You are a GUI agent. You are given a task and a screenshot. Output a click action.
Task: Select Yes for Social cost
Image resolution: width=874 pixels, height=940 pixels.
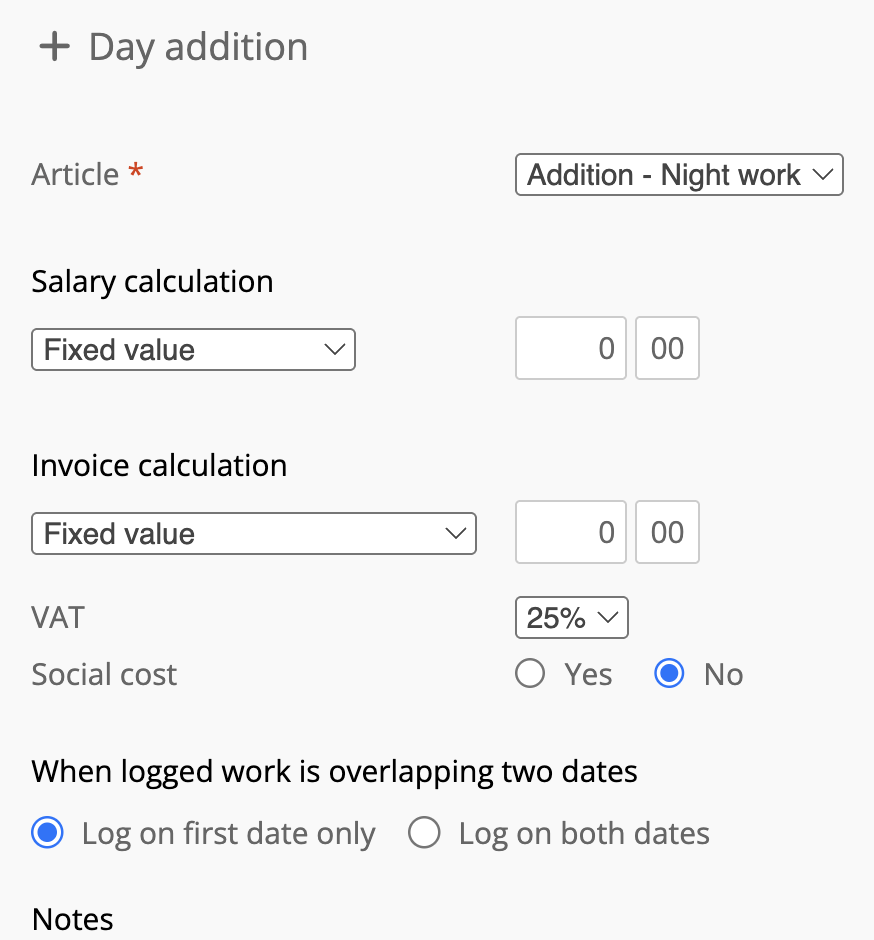[x=530, y=674]
